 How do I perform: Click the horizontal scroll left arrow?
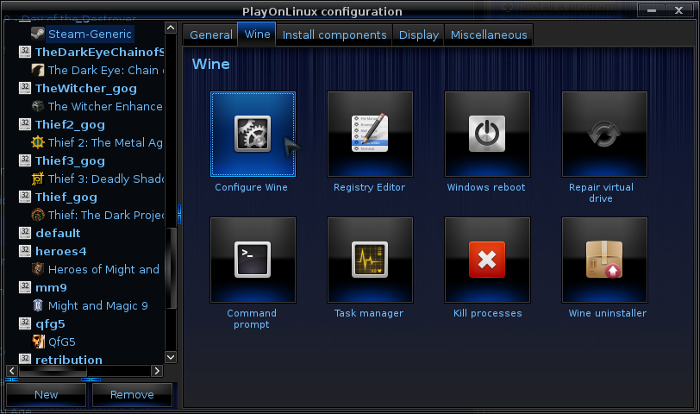click(12, 371)
